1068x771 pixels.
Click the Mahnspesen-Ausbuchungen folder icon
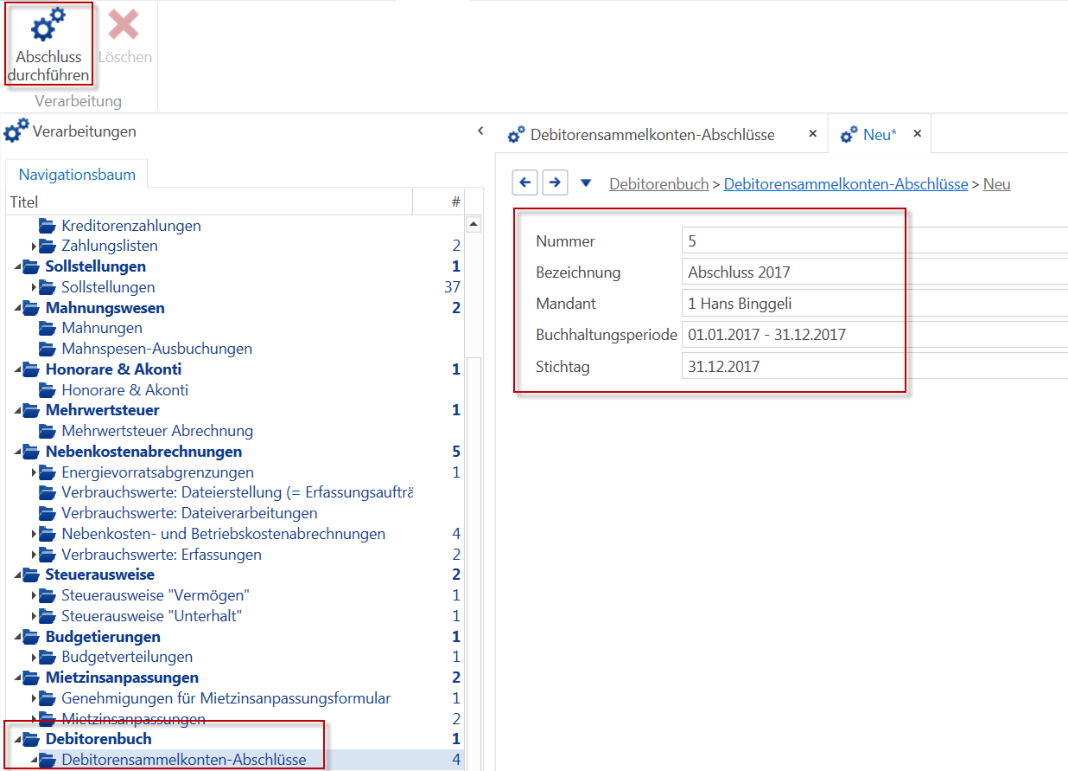coord(47,349)
